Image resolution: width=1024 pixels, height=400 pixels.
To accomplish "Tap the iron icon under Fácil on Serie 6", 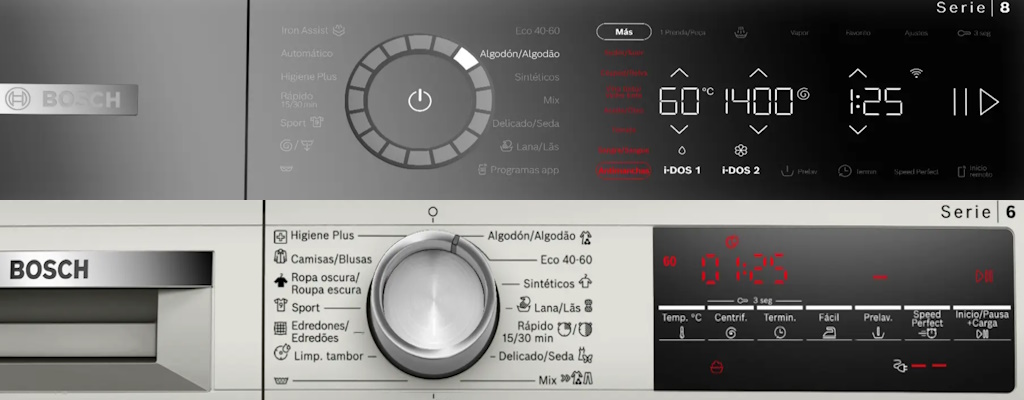I will [x=828, y=333].
